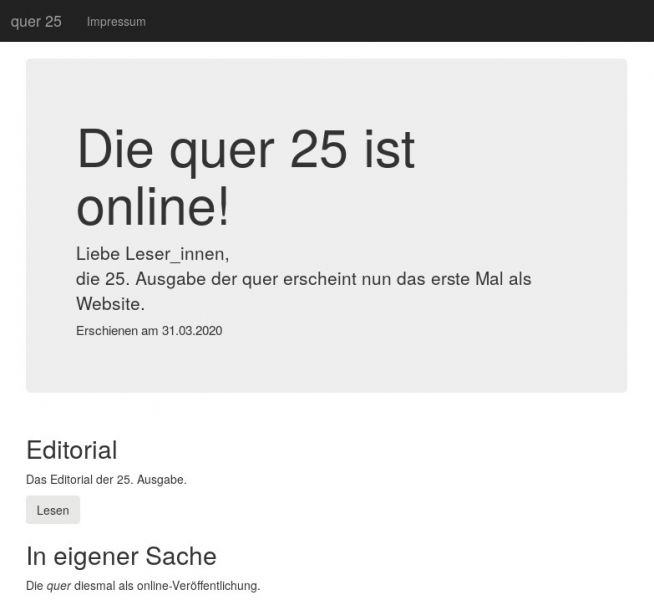
Task: Click the "Erschienen am 31.03.2020" date text
Action: tap(149, 331)
